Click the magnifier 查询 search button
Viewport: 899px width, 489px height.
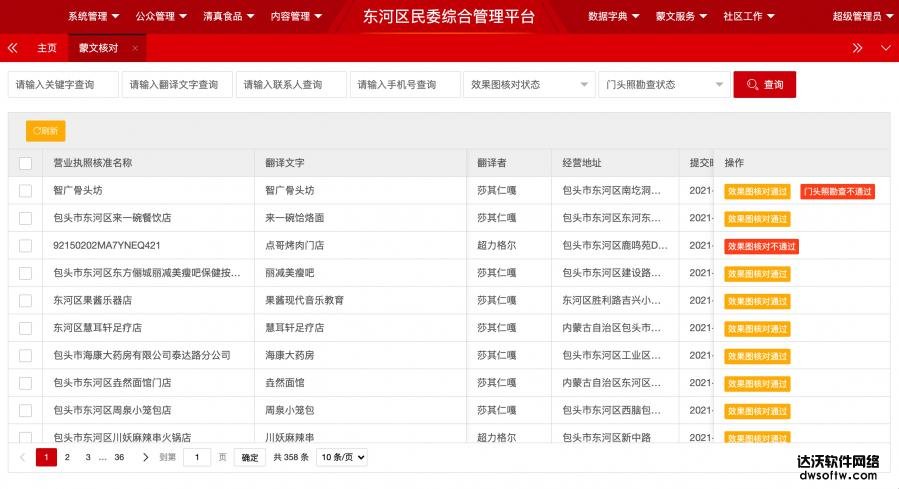764,84
